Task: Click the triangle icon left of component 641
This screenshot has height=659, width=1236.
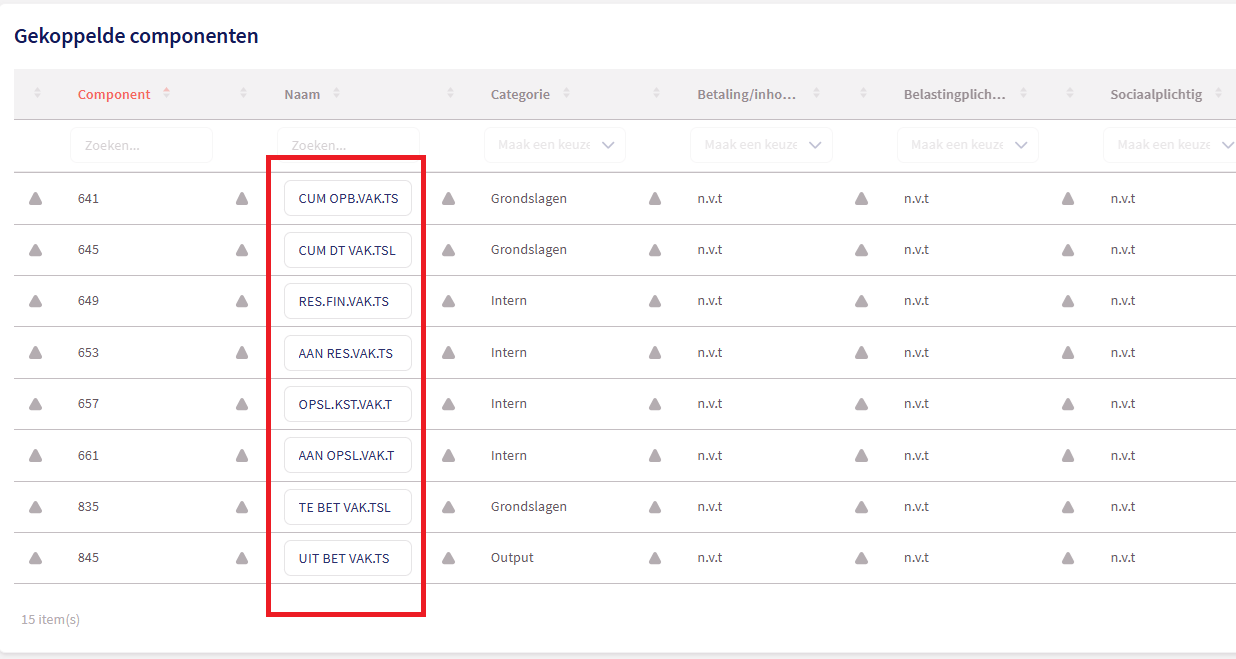Action: 35,199
